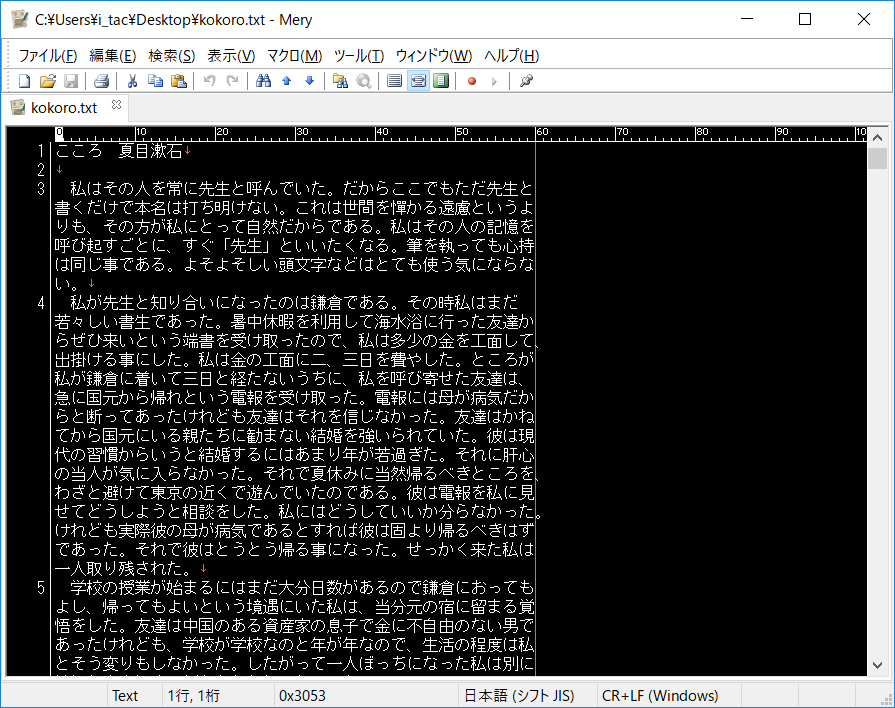The height and width of the screenshot is (708, 895).
Task: Select the no-wrap lines icon
Action: [394, 81]
